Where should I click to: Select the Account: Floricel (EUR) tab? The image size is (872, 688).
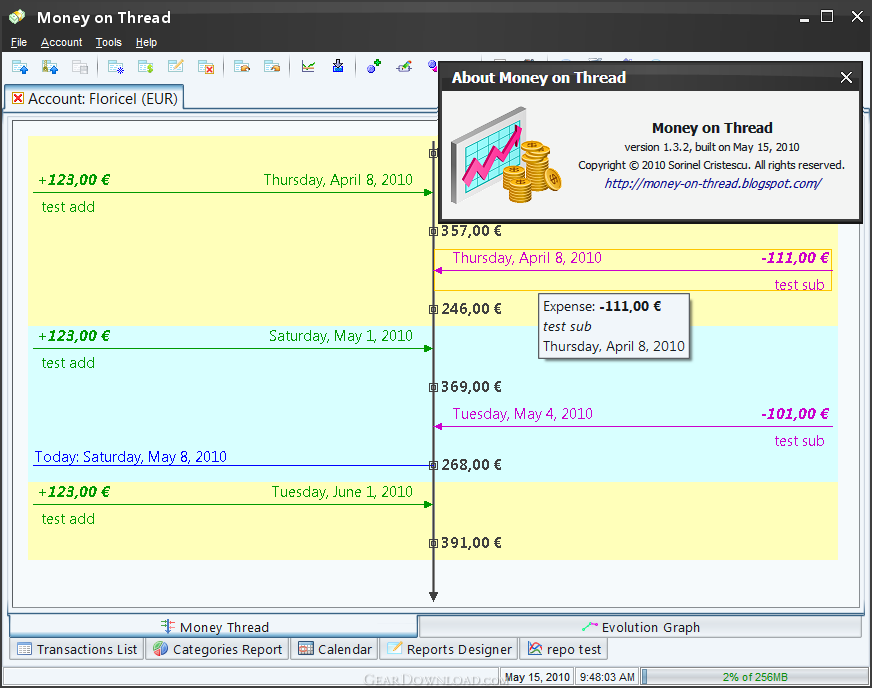pyautogui.click(x=95, y=98)
